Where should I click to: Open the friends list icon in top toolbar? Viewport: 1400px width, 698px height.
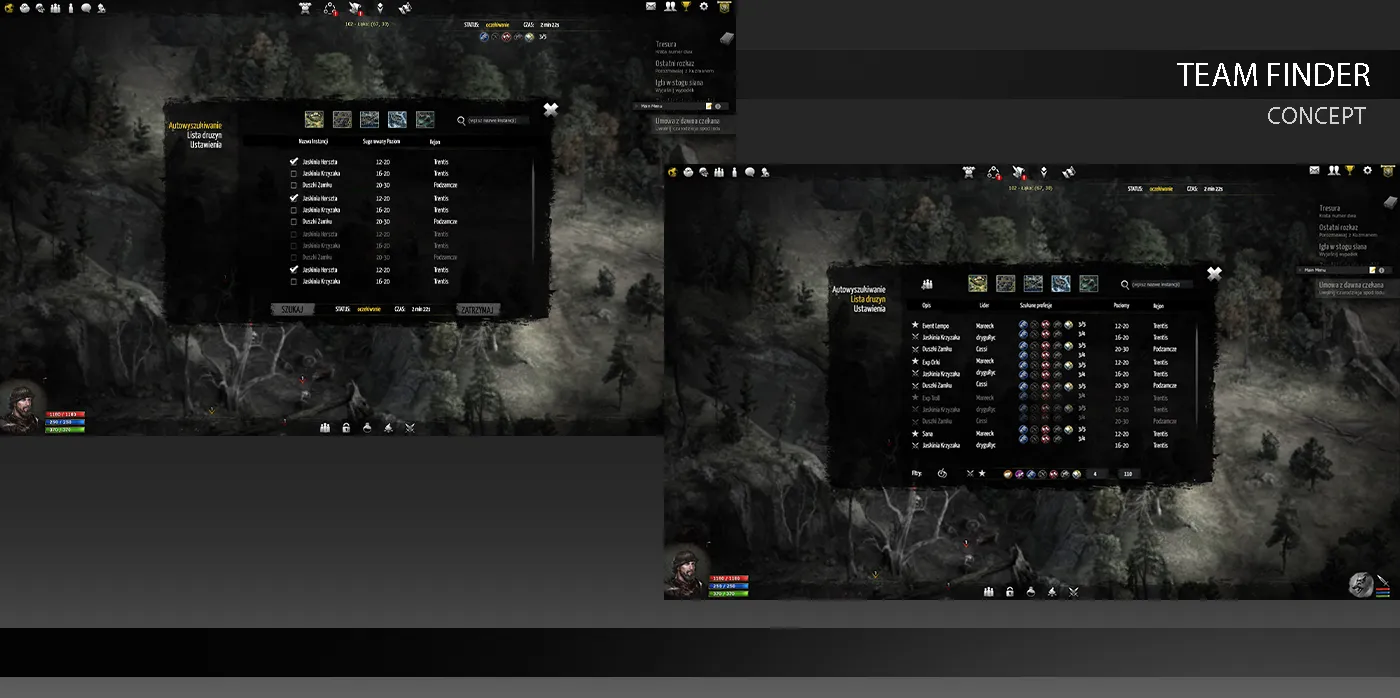tap(1333, 171)
